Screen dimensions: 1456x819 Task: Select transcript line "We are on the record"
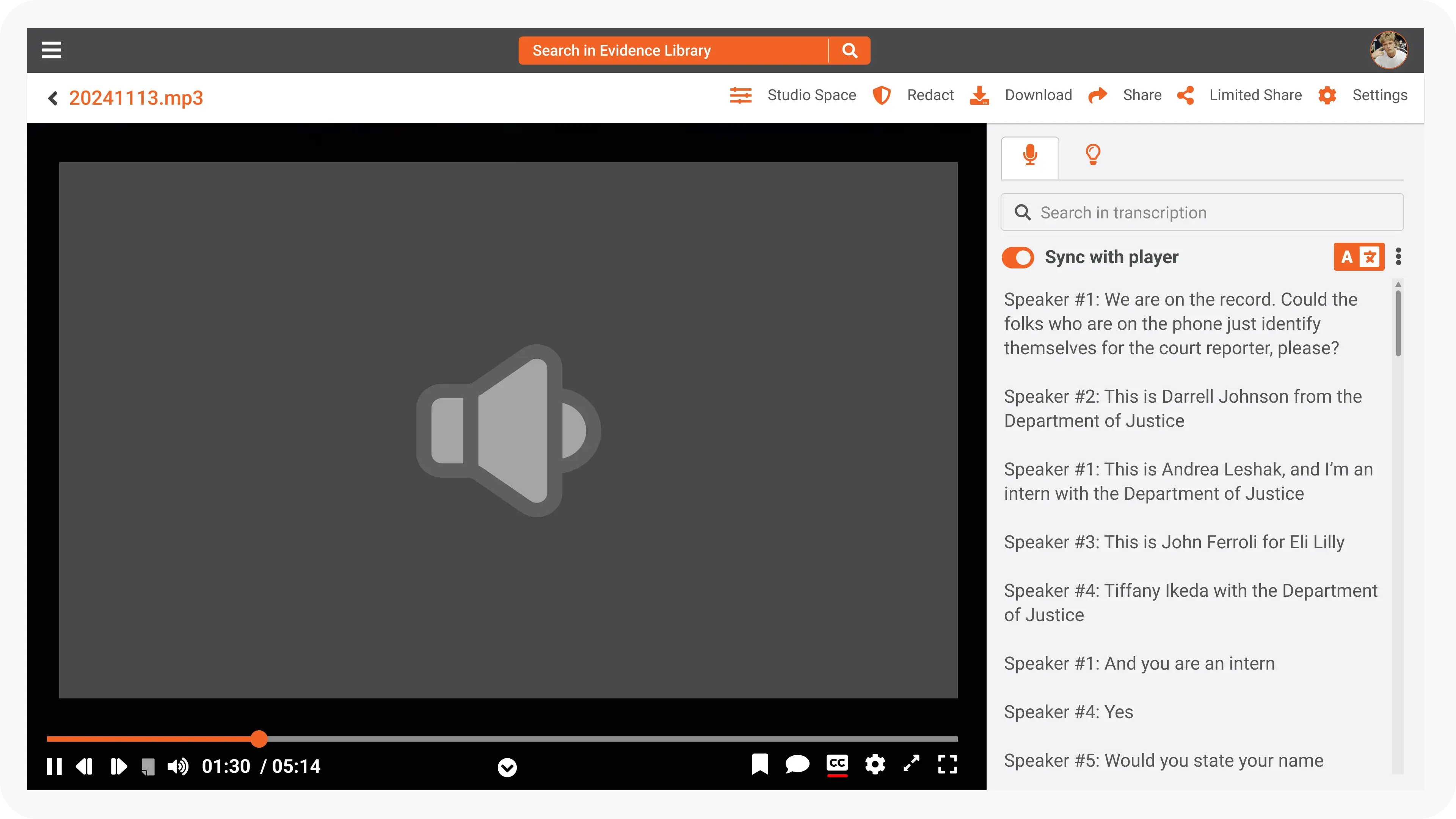click(1180, 323)
